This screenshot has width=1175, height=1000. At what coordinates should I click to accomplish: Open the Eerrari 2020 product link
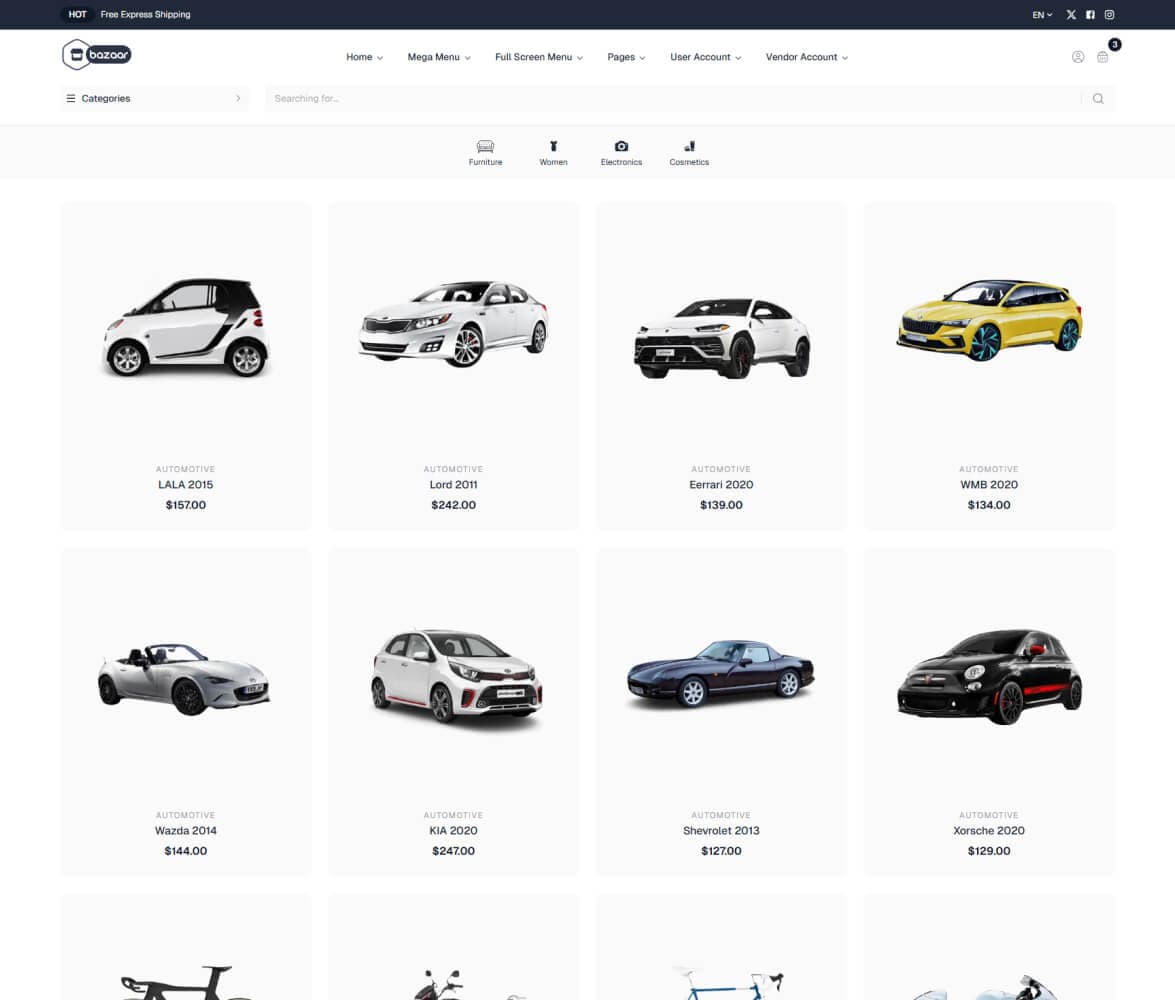(x=721, y=484)
